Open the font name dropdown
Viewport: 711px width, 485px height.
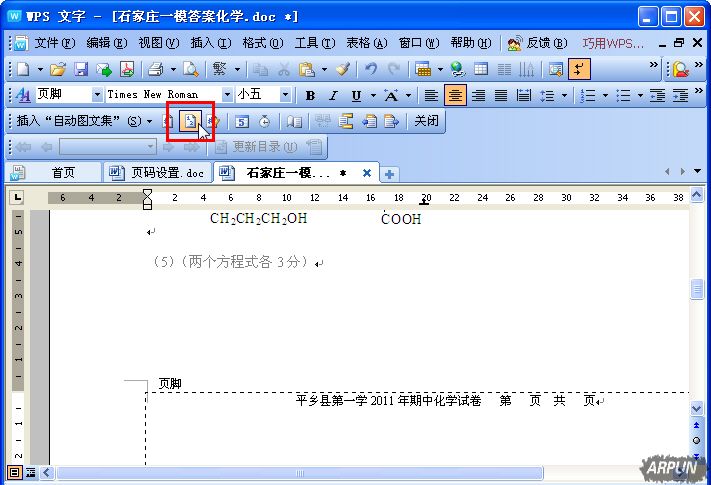point(227,95)
